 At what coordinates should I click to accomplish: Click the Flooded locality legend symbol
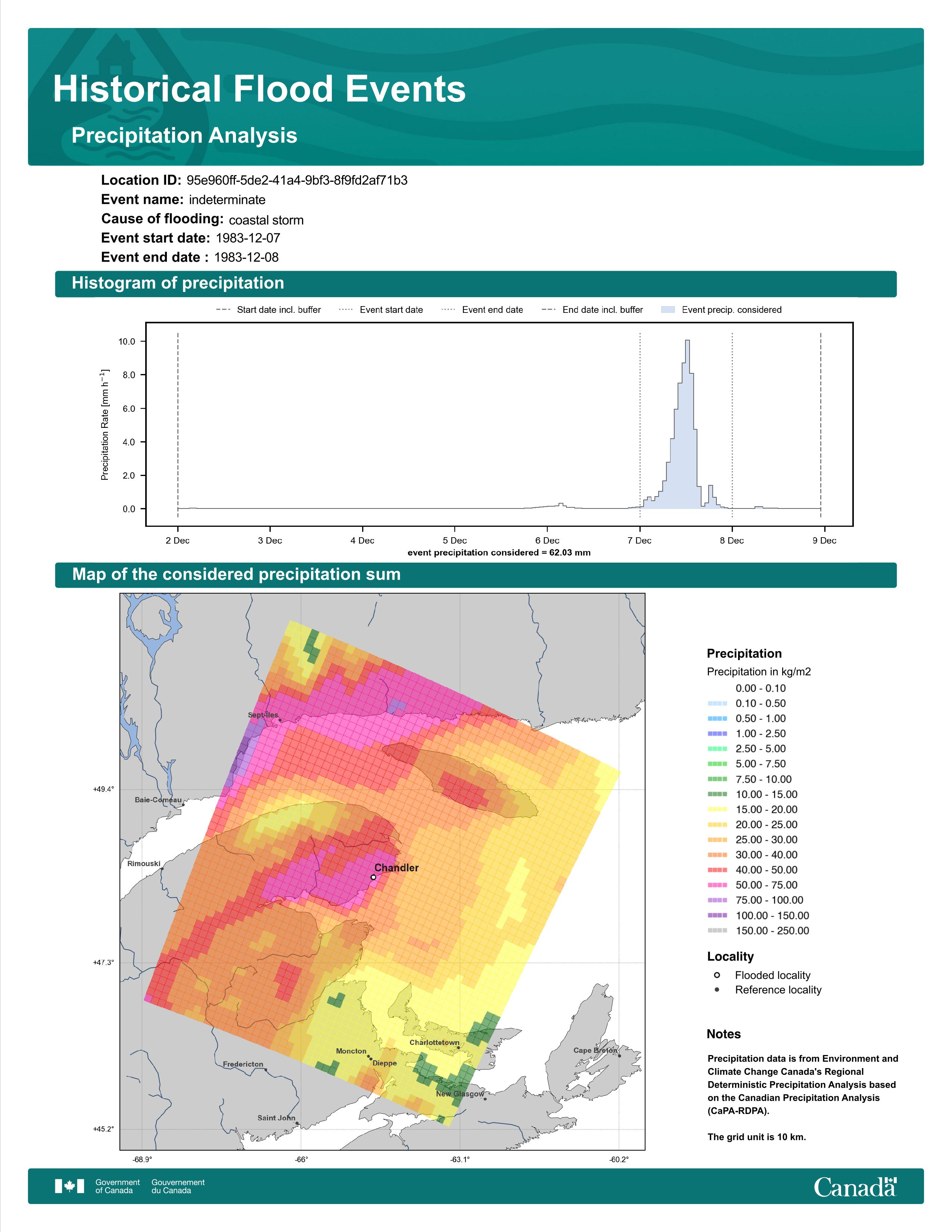[717, 975]
